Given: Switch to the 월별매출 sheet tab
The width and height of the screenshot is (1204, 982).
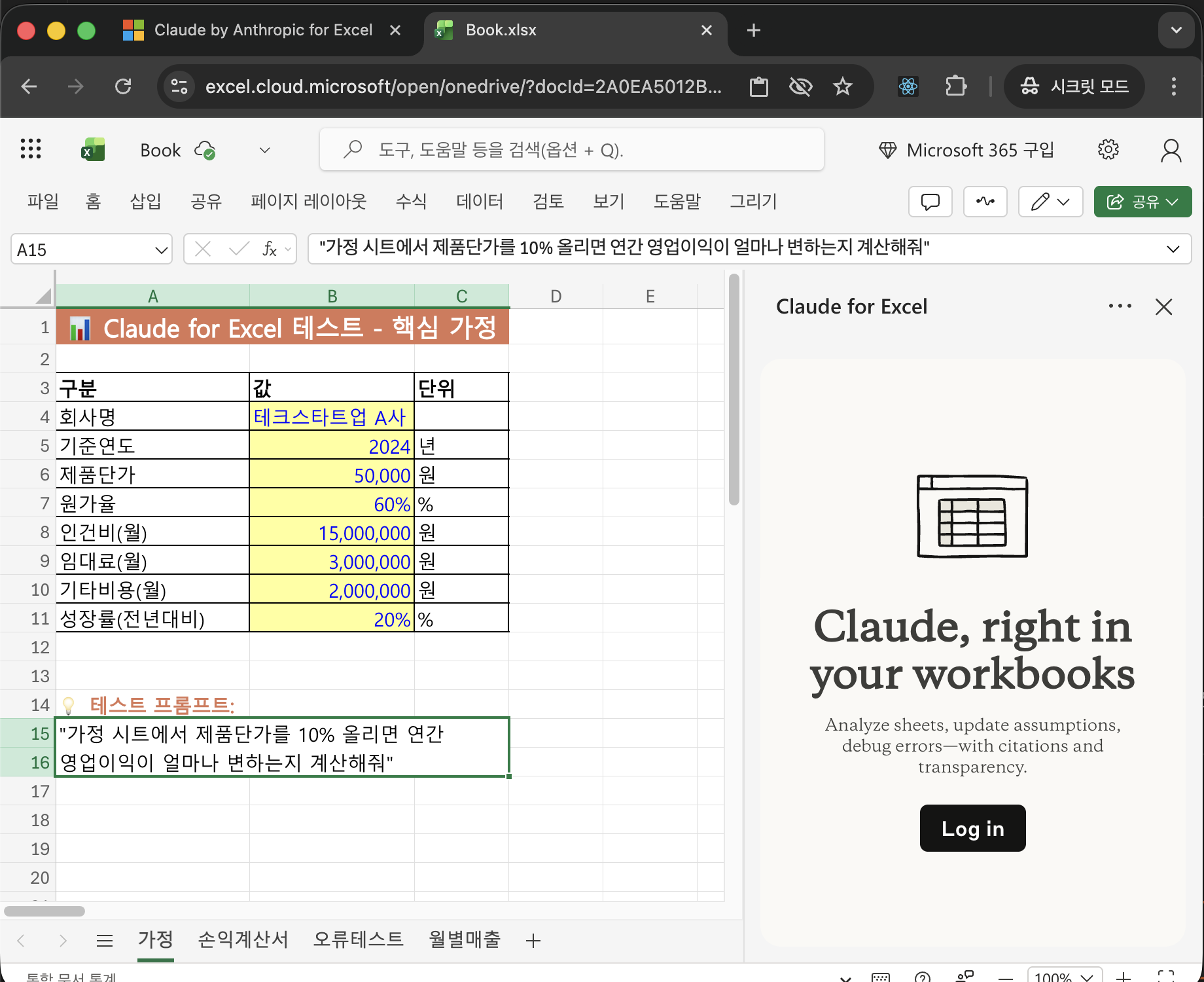Looking at the screenshot, I should pyautogui.click(x=465, y=939).
